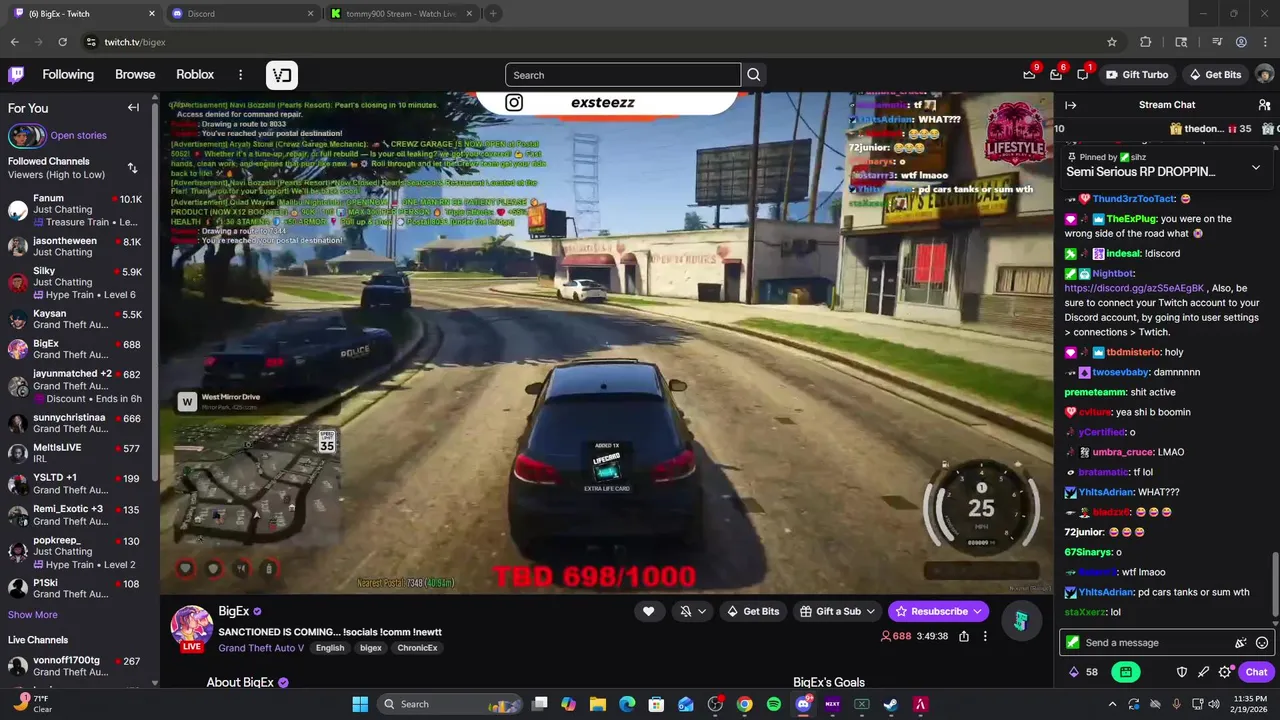Toggle the notification bell for BigEx
This screenshot has height=720, width=1280.
click(x=686, y=611)
